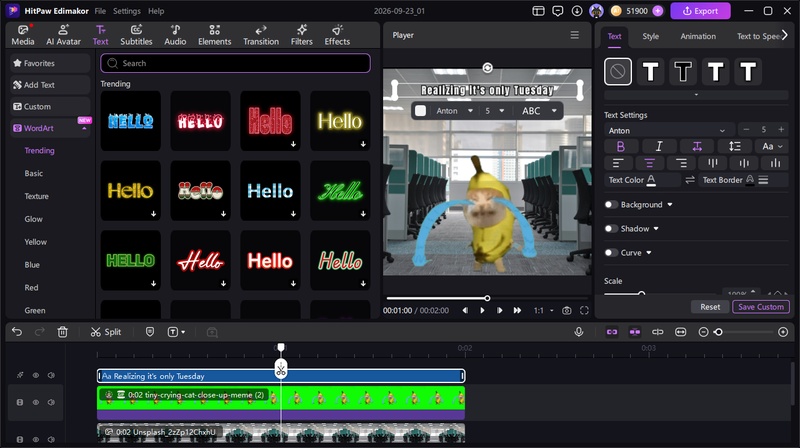Viewport: 800px width, 448px height.
Task: Open the Effects panel
Action: [337, 35]
